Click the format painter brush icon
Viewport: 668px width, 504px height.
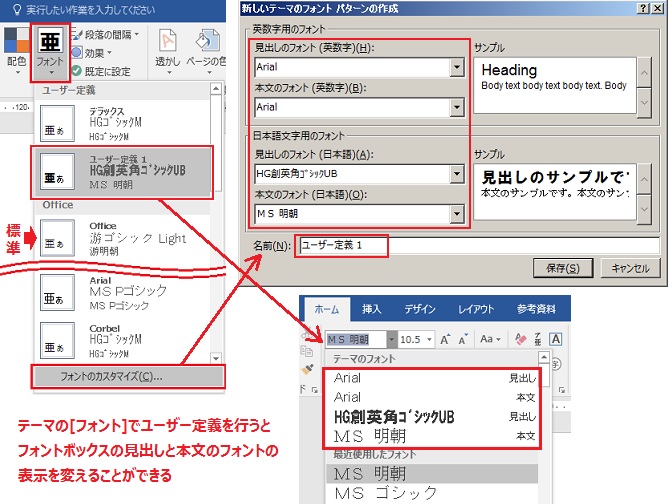click(308, 369)
